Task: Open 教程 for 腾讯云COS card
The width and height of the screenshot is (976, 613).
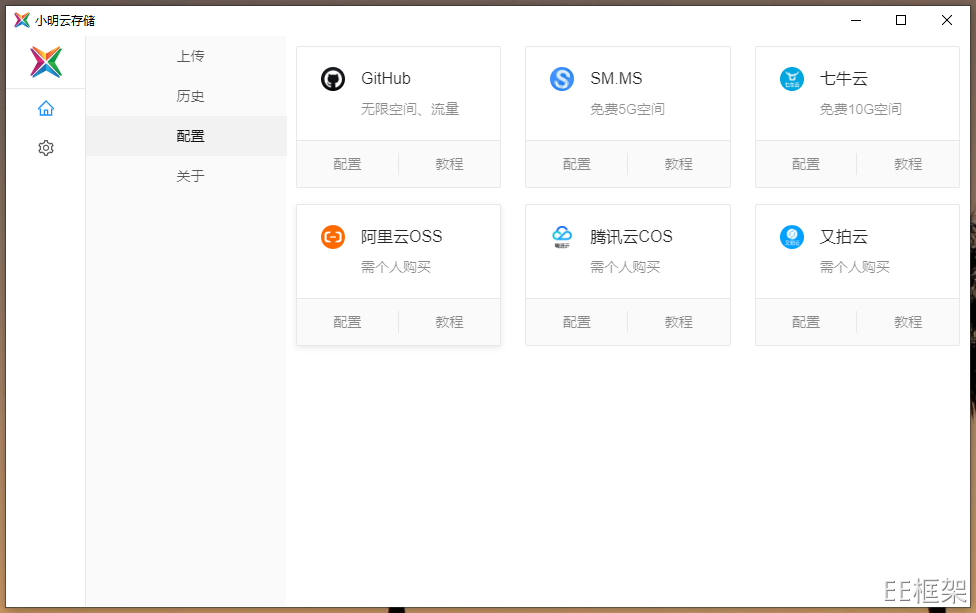Action: [678, 322]
